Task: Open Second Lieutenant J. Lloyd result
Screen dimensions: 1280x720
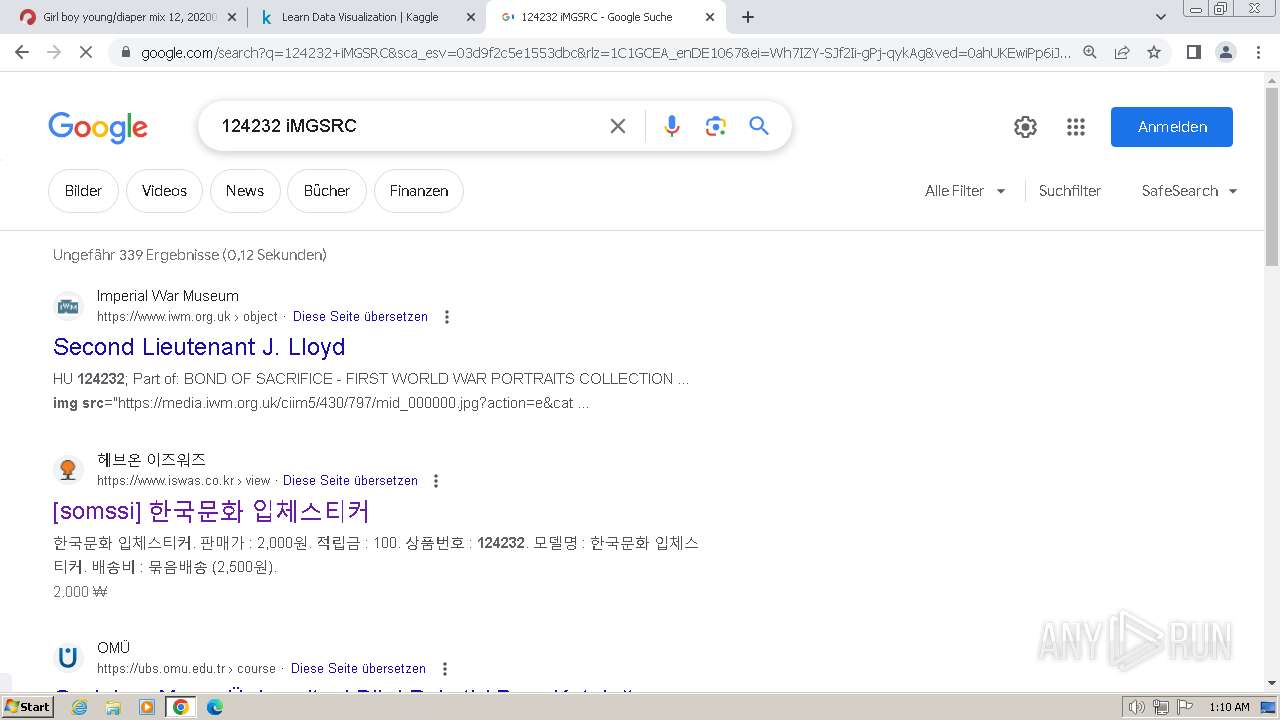Action: click(x=199, y=347)
